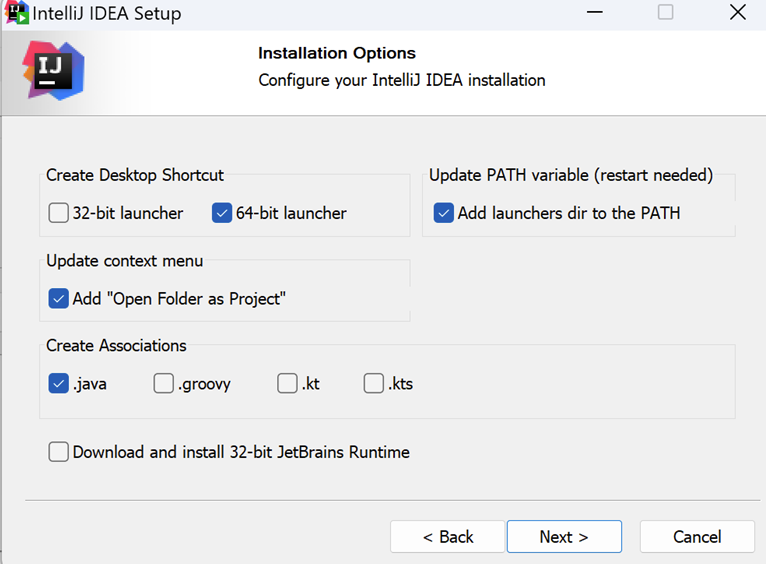The image size is (766, 564).
Task: Click the .java label text
Action: [x=89, y=384]
